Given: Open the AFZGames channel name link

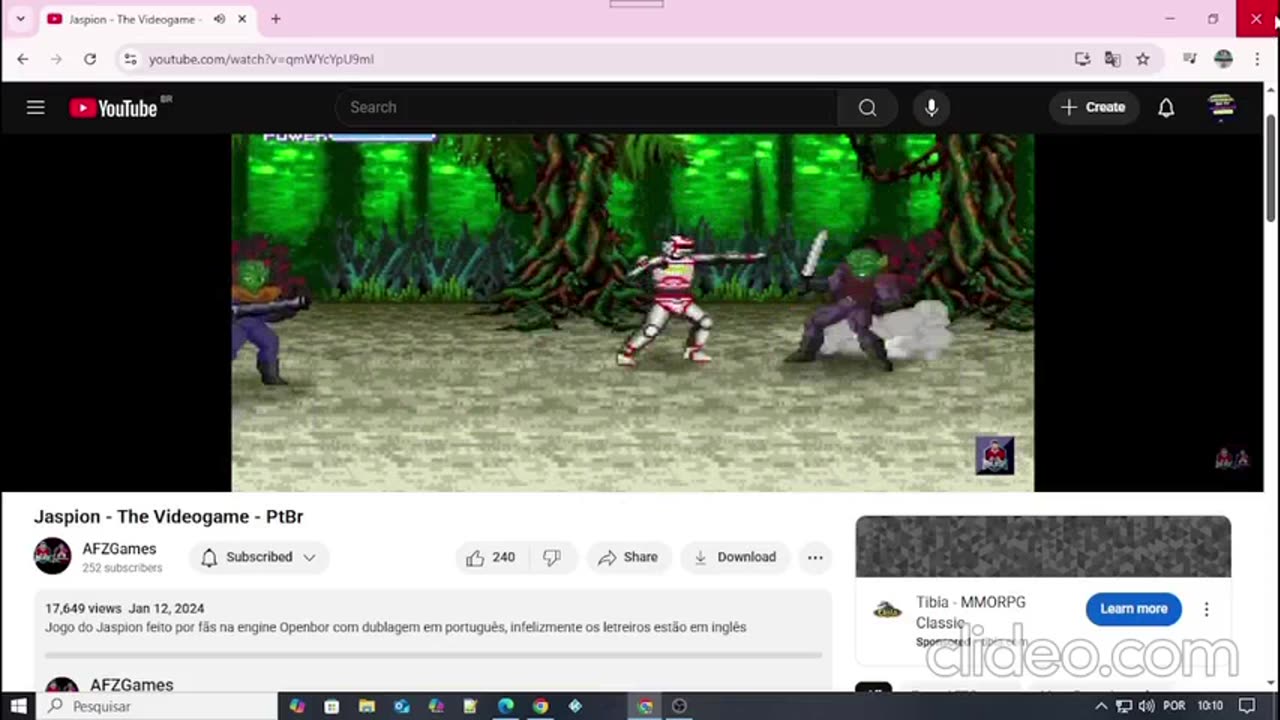Looking at the screenshot, I should [119, 549].
